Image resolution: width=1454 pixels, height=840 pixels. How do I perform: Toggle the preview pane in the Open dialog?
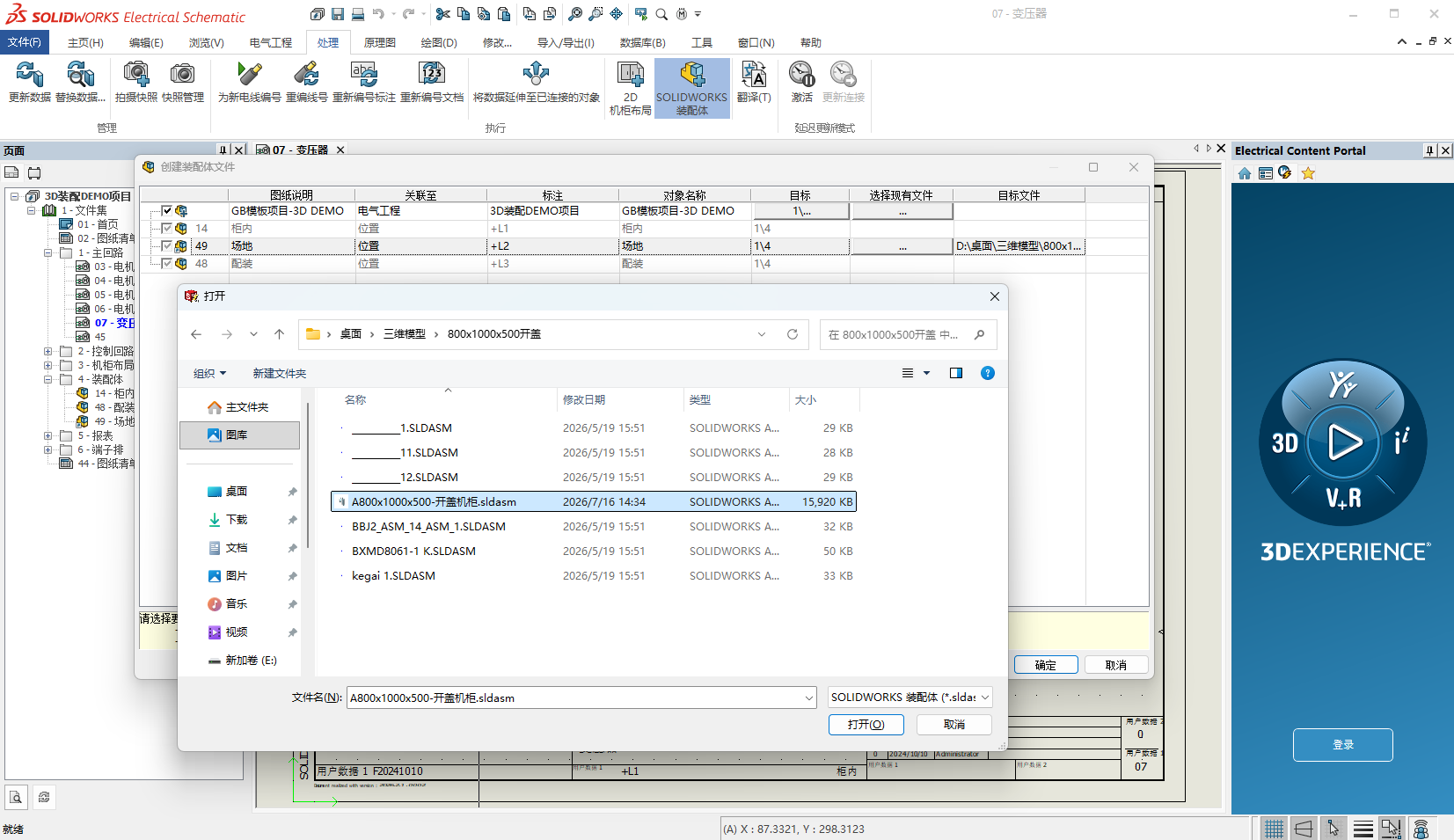point(956,373)
